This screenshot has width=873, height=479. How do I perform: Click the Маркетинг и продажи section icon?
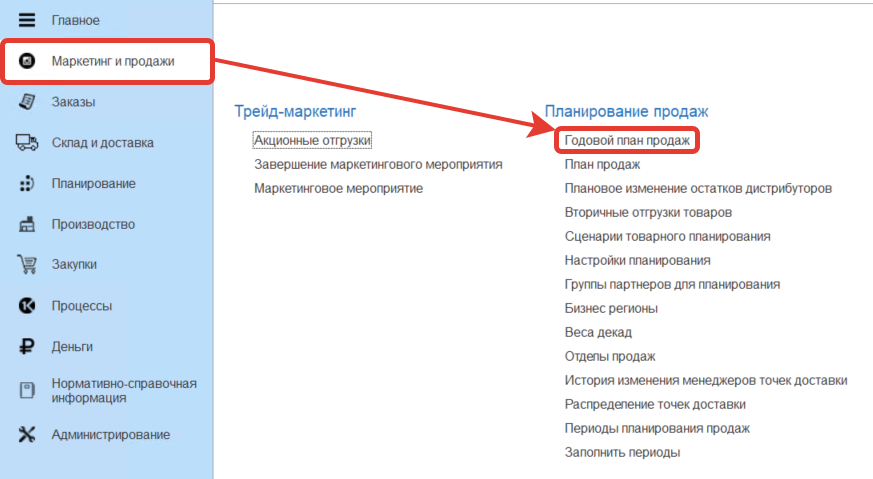(x=27, y=61)
